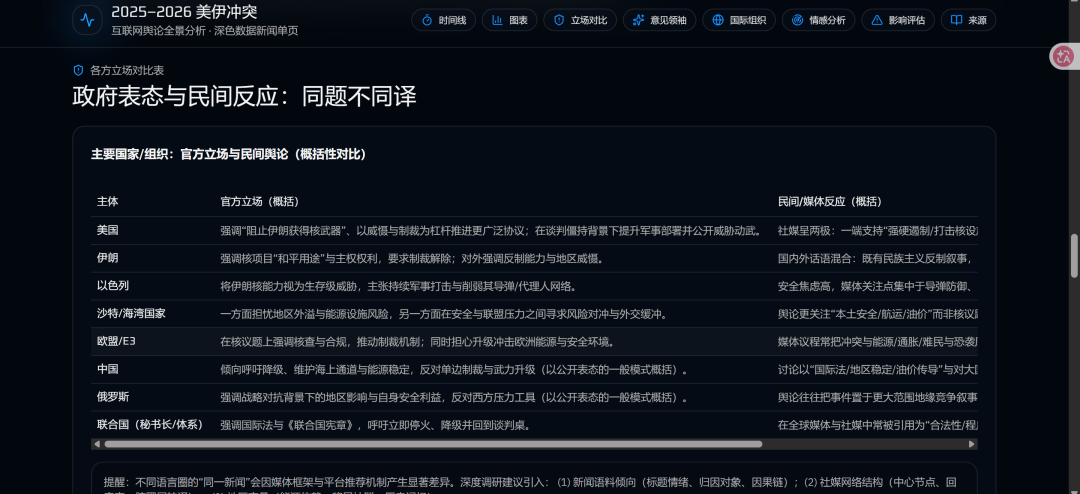1080x494 pixels.
Task: Click the book icon on 来源
Action: tap(956, 20)
